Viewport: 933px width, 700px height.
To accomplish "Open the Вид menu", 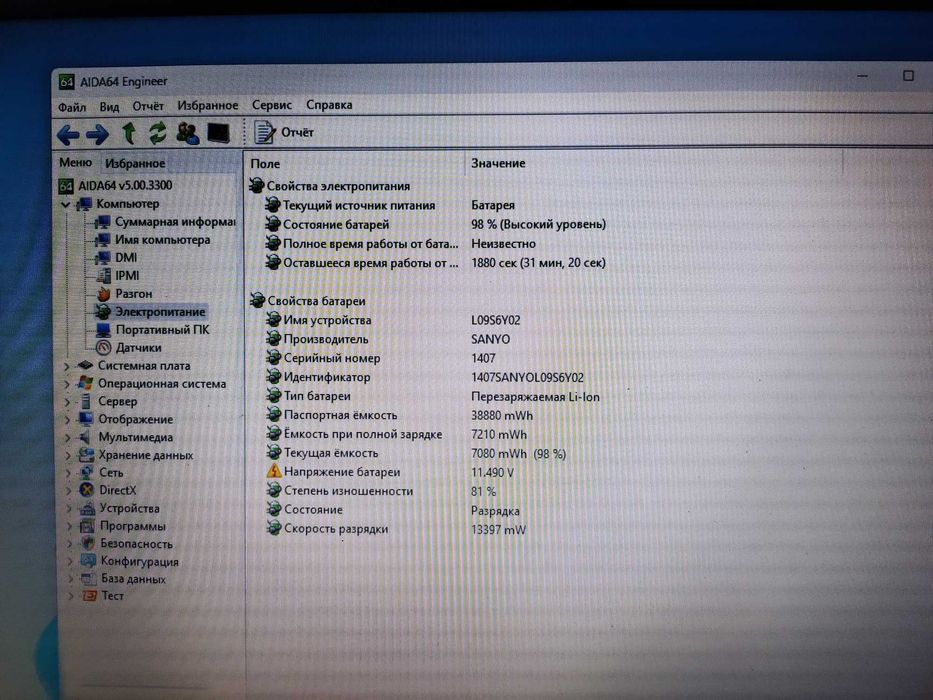I will [x=109, y=107].
